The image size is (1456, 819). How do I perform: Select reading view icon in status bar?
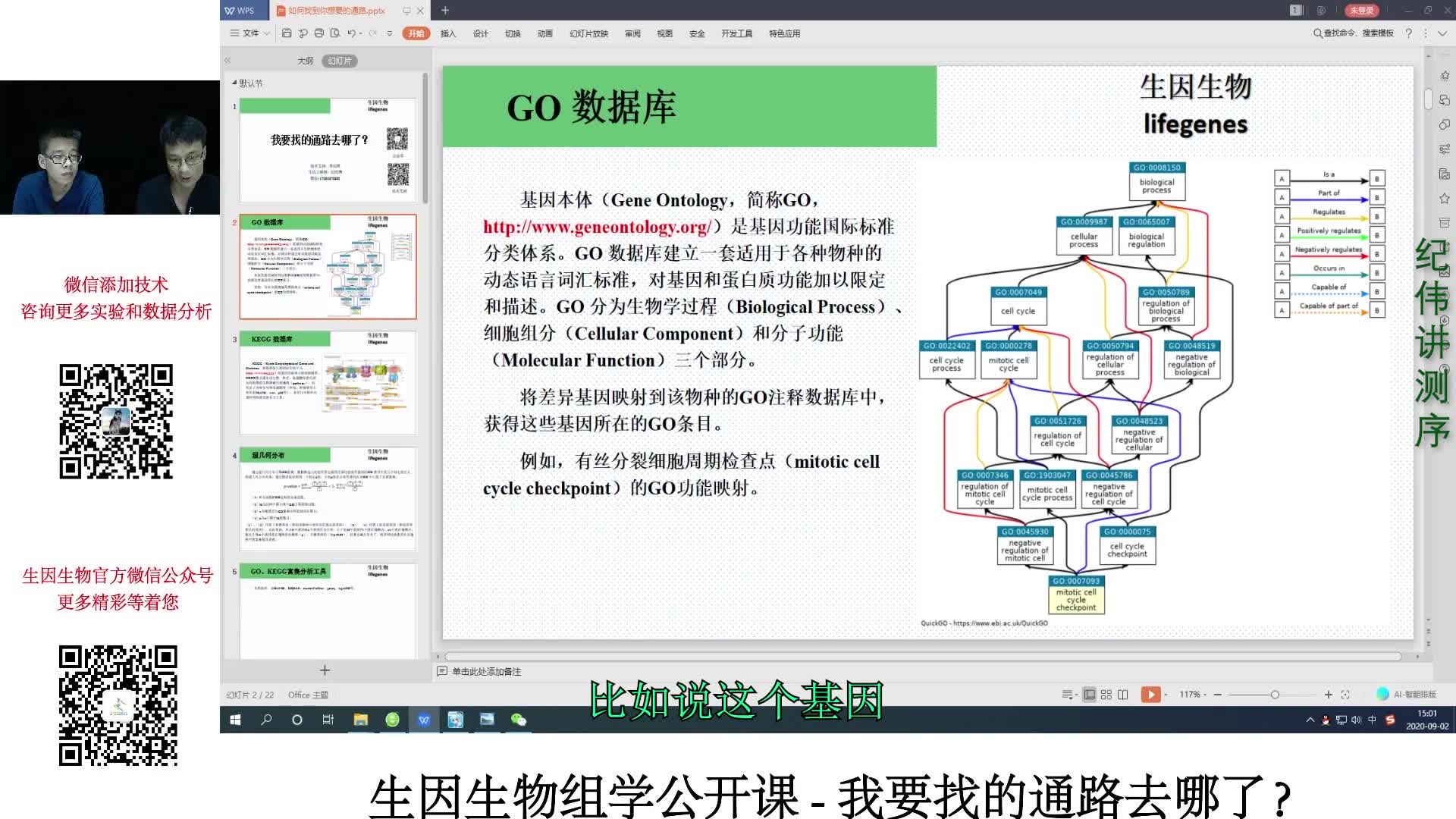[1123, 694]
